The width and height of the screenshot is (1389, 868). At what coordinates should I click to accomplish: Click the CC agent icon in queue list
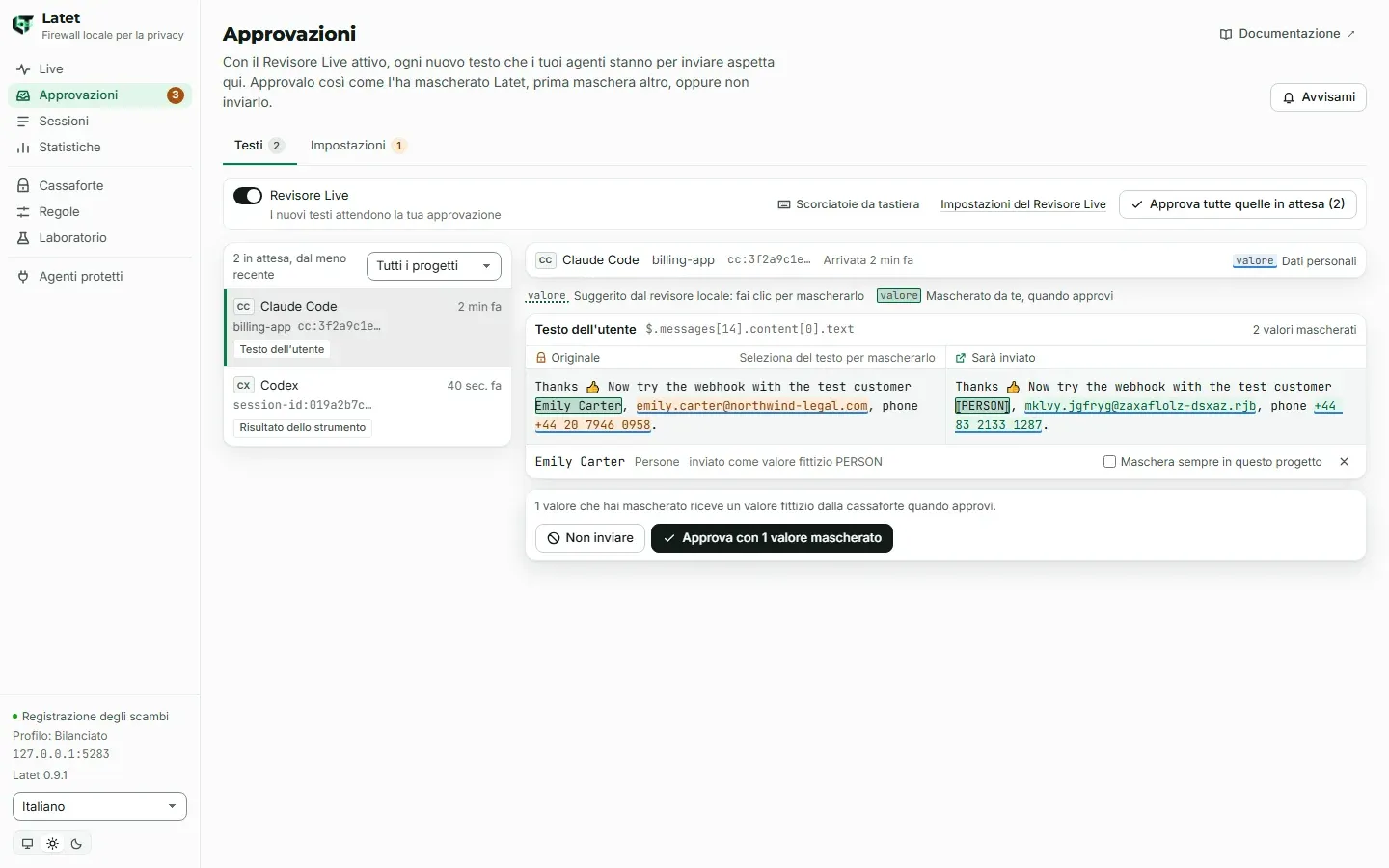[243, 307]
